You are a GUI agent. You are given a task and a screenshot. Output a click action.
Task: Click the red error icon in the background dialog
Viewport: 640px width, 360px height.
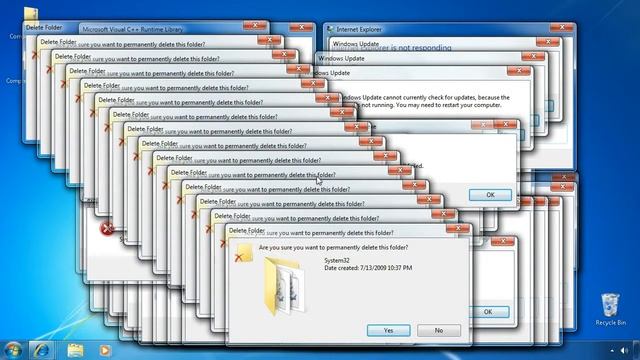click(107, 228)
